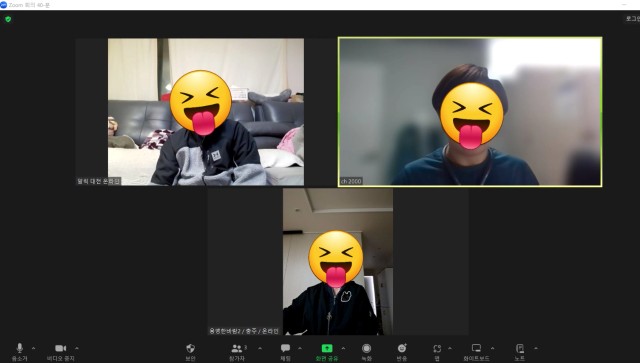Image resolution: width=640 pixels, height=363 pixels.
Task: Expand the arrow next to Whiteboard
Action: pos(493,348)
